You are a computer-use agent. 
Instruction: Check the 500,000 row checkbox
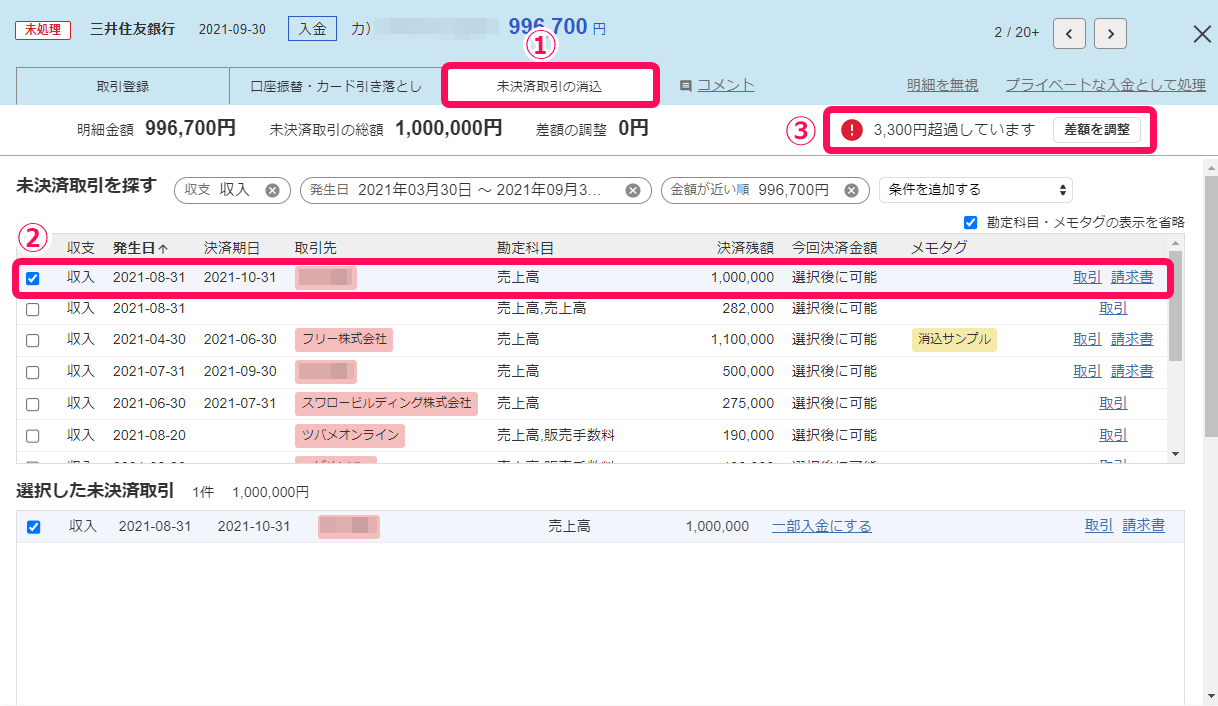33,372
